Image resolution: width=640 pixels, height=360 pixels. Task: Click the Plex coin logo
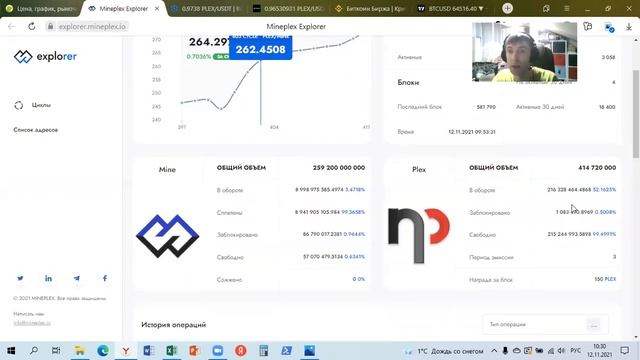tap(419, 236)
